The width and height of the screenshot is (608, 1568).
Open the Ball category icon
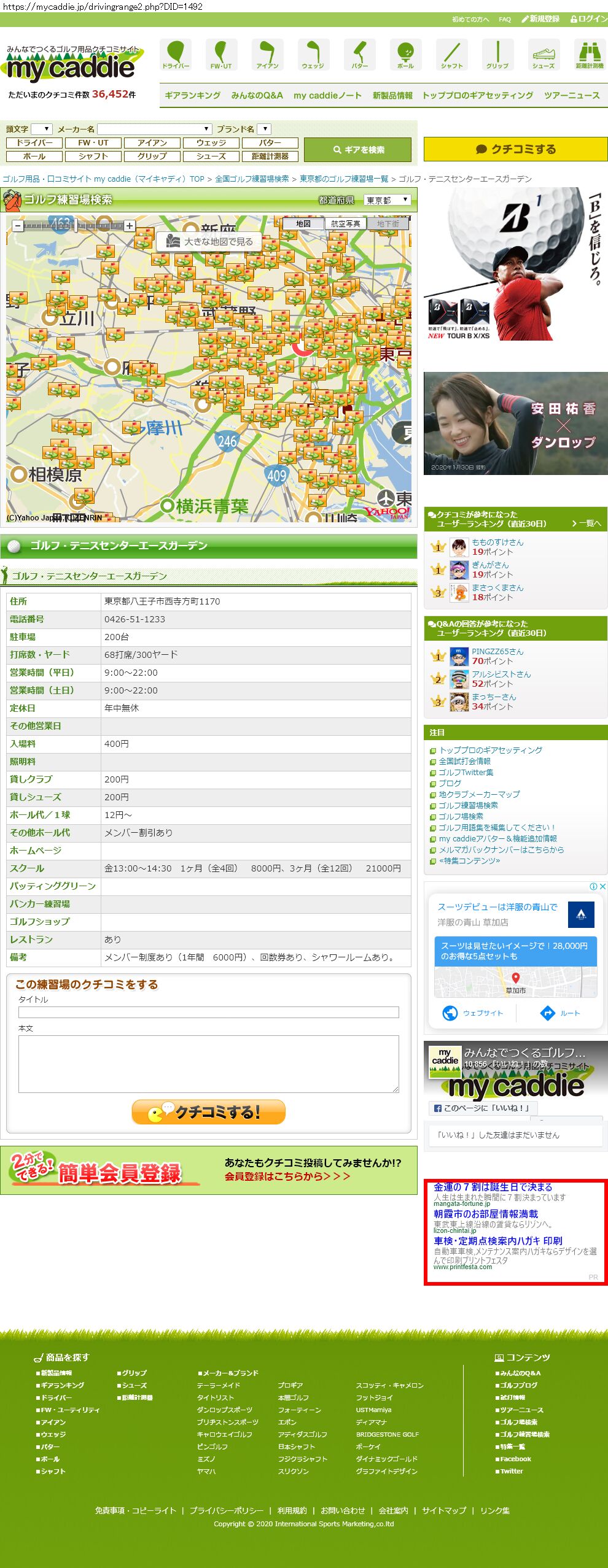click(x=405, y=54)
